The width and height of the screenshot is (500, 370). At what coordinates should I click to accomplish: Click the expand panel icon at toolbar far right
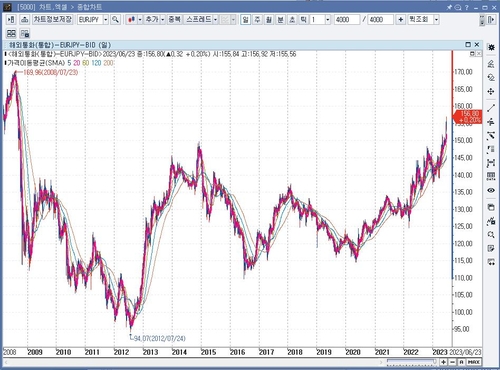[491, 20]
